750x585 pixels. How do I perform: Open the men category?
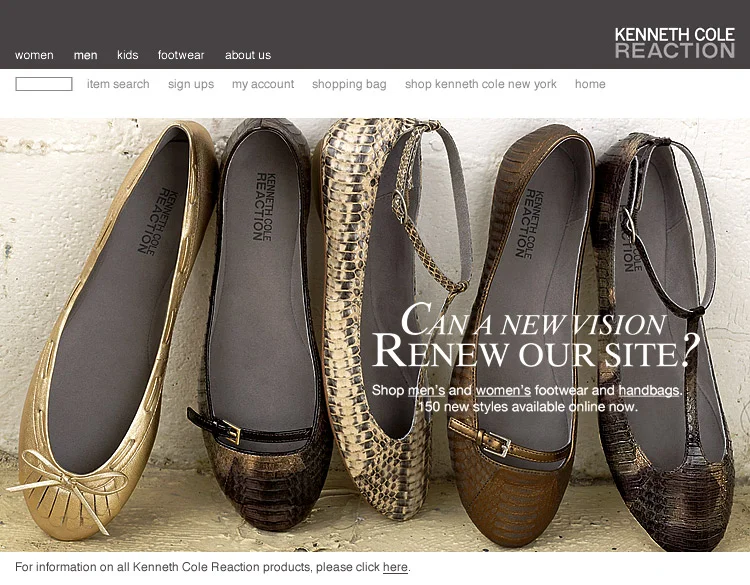86,55
